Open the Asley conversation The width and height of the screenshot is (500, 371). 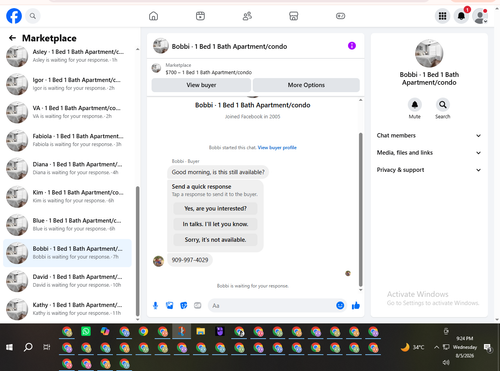(68, 56)
